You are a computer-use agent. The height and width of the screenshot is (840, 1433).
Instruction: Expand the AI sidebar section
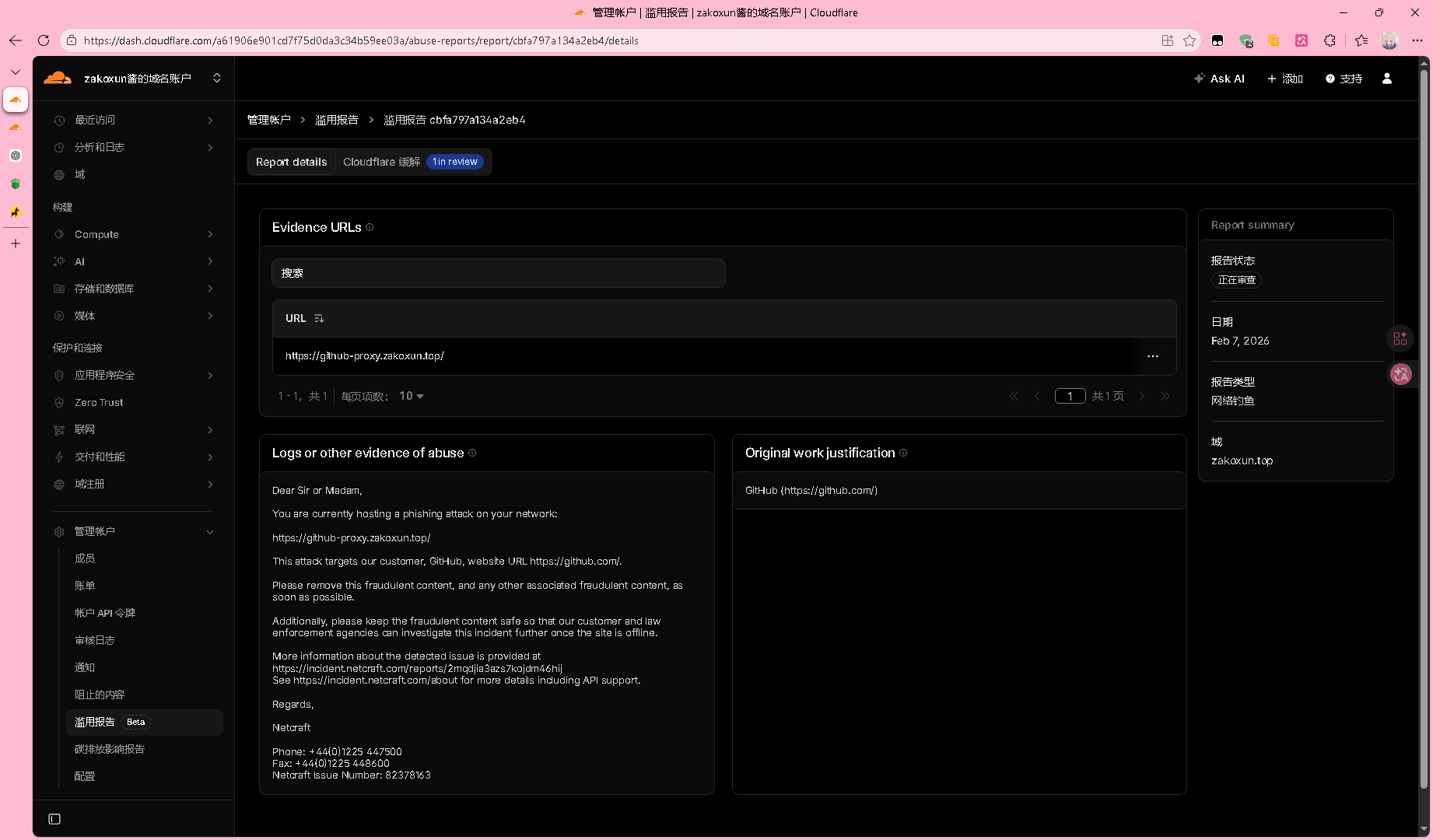134,261
